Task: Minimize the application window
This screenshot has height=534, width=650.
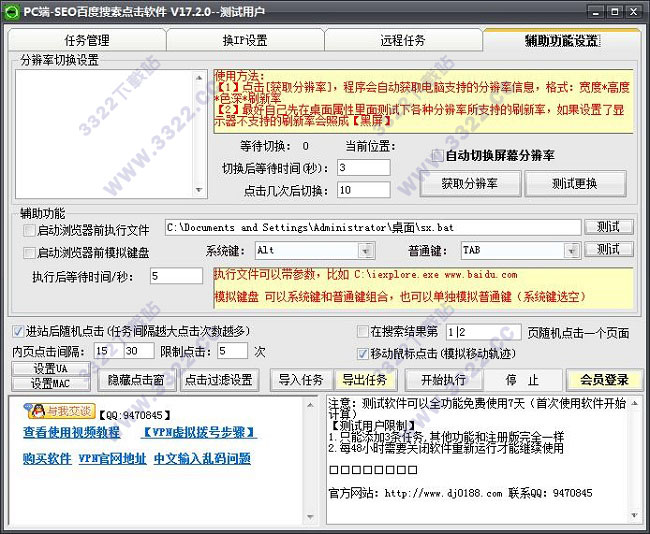Action: click(x=596, y=12)
